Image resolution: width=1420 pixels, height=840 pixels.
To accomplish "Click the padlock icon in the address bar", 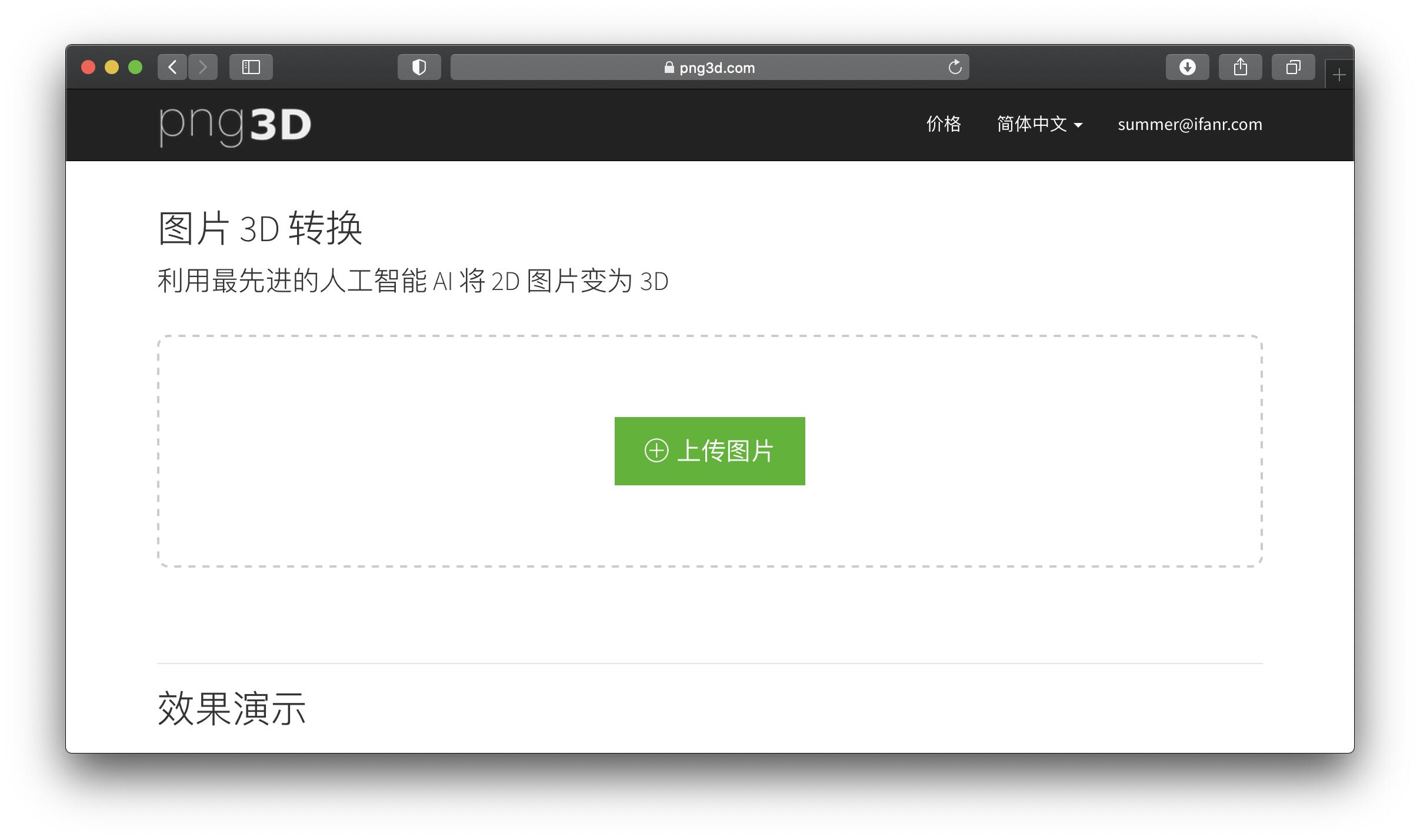I will [669, 68].
